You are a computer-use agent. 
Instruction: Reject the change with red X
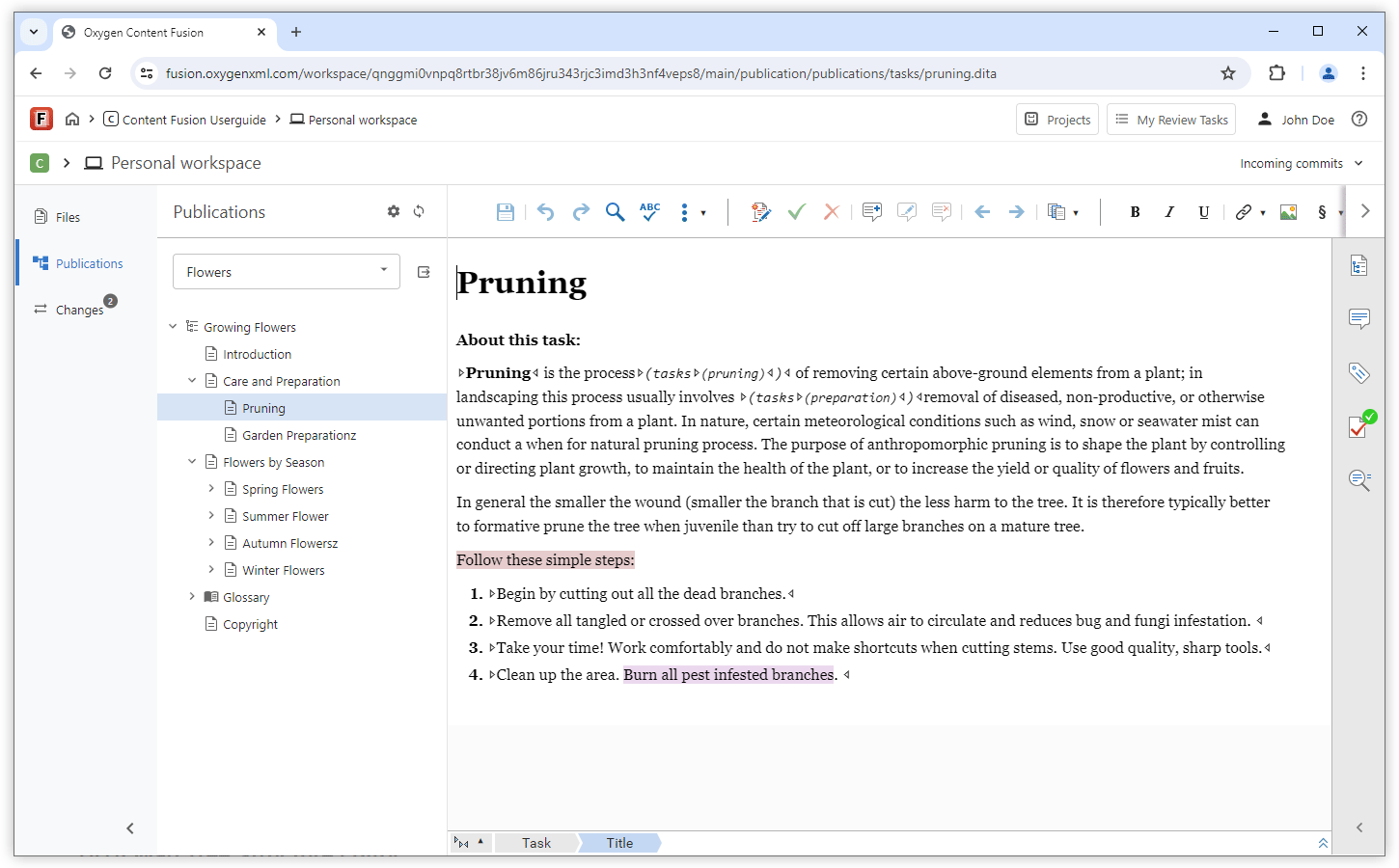(x=831, y=212)
